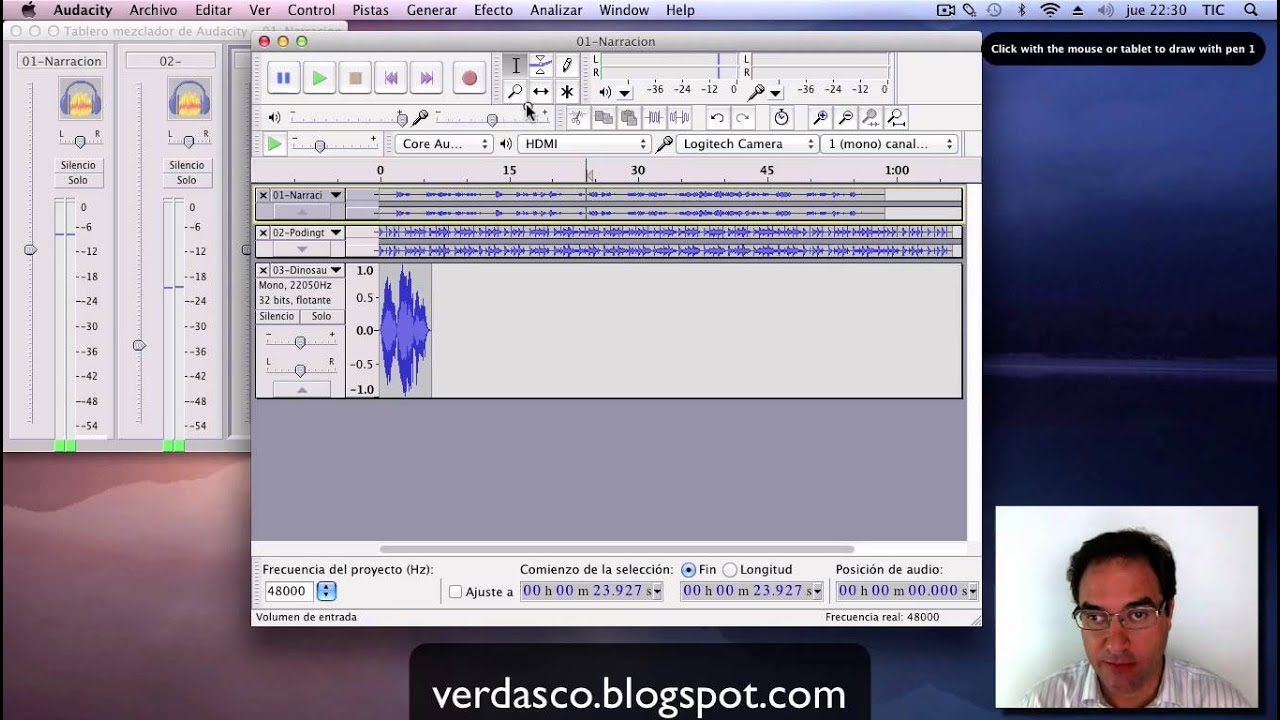The image size is (1280, 720).
Task: Start playback with the green Play button
Action: (x=319, y=78)
